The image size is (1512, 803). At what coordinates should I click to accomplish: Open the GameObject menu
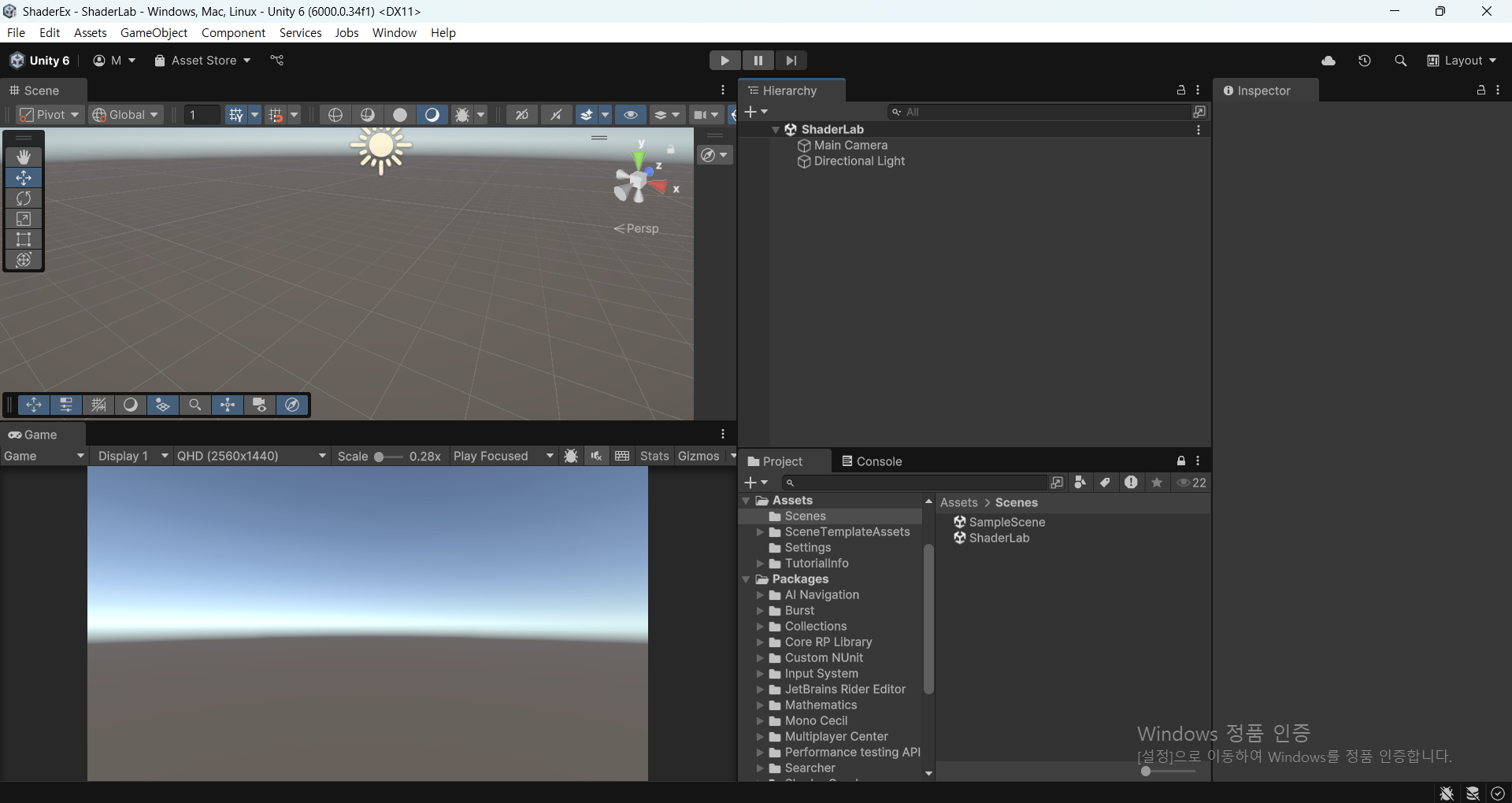[x=154, y=32]
